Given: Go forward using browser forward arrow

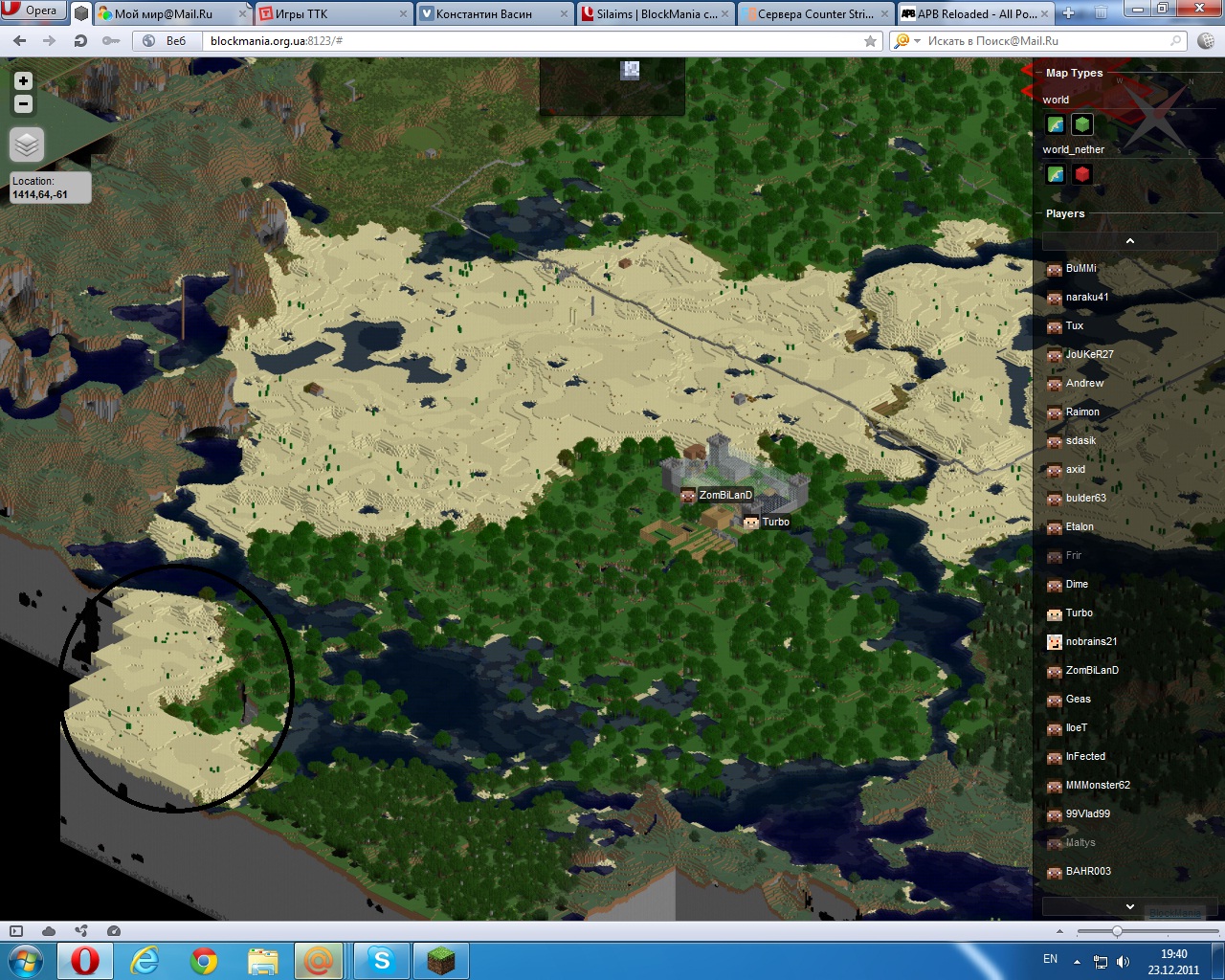Looking at the screenshot, I should pyautogui.click(x=50, y=41).
